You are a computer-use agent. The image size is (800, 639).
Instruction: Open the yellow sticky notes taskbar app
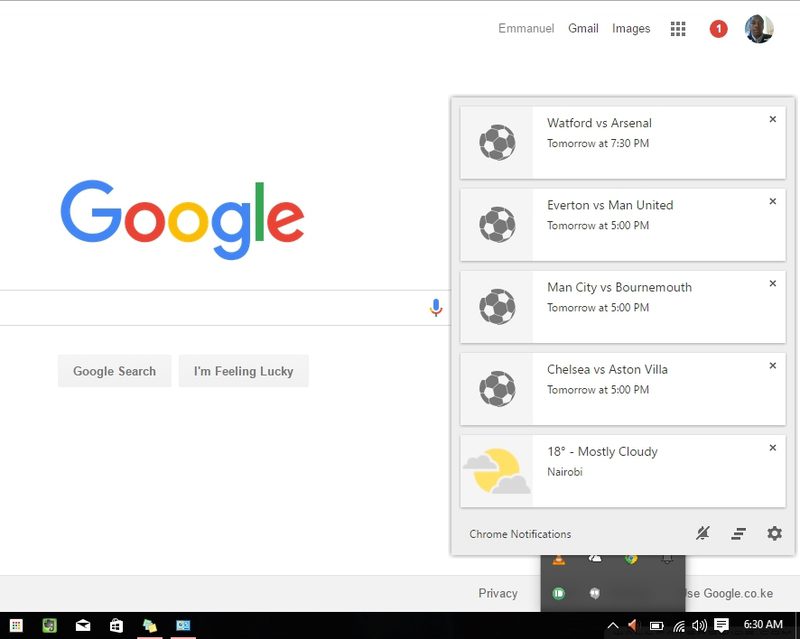[149, 626]
